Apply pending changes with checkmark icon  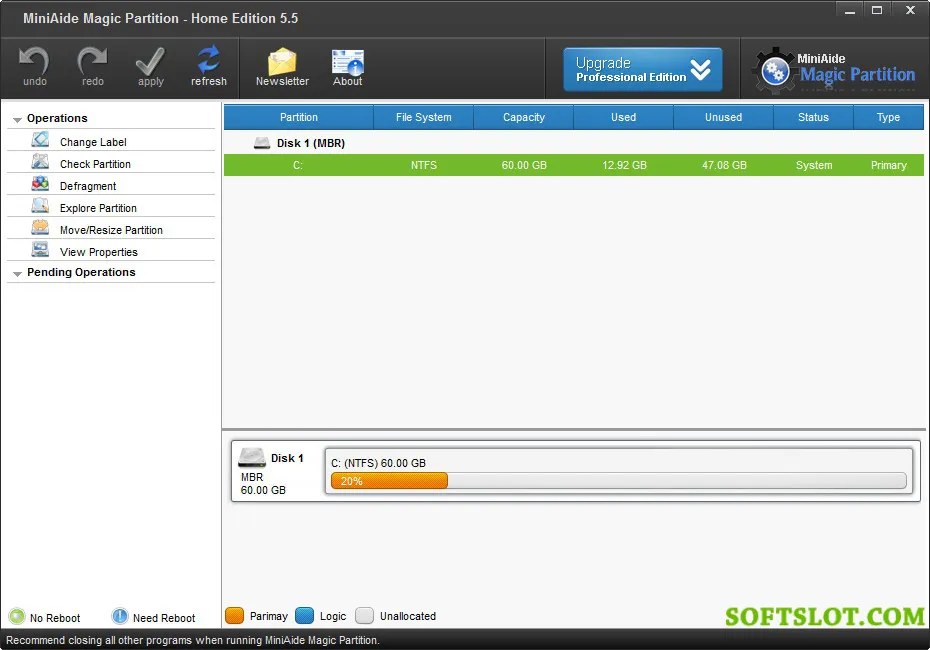[x=151, y=61]
